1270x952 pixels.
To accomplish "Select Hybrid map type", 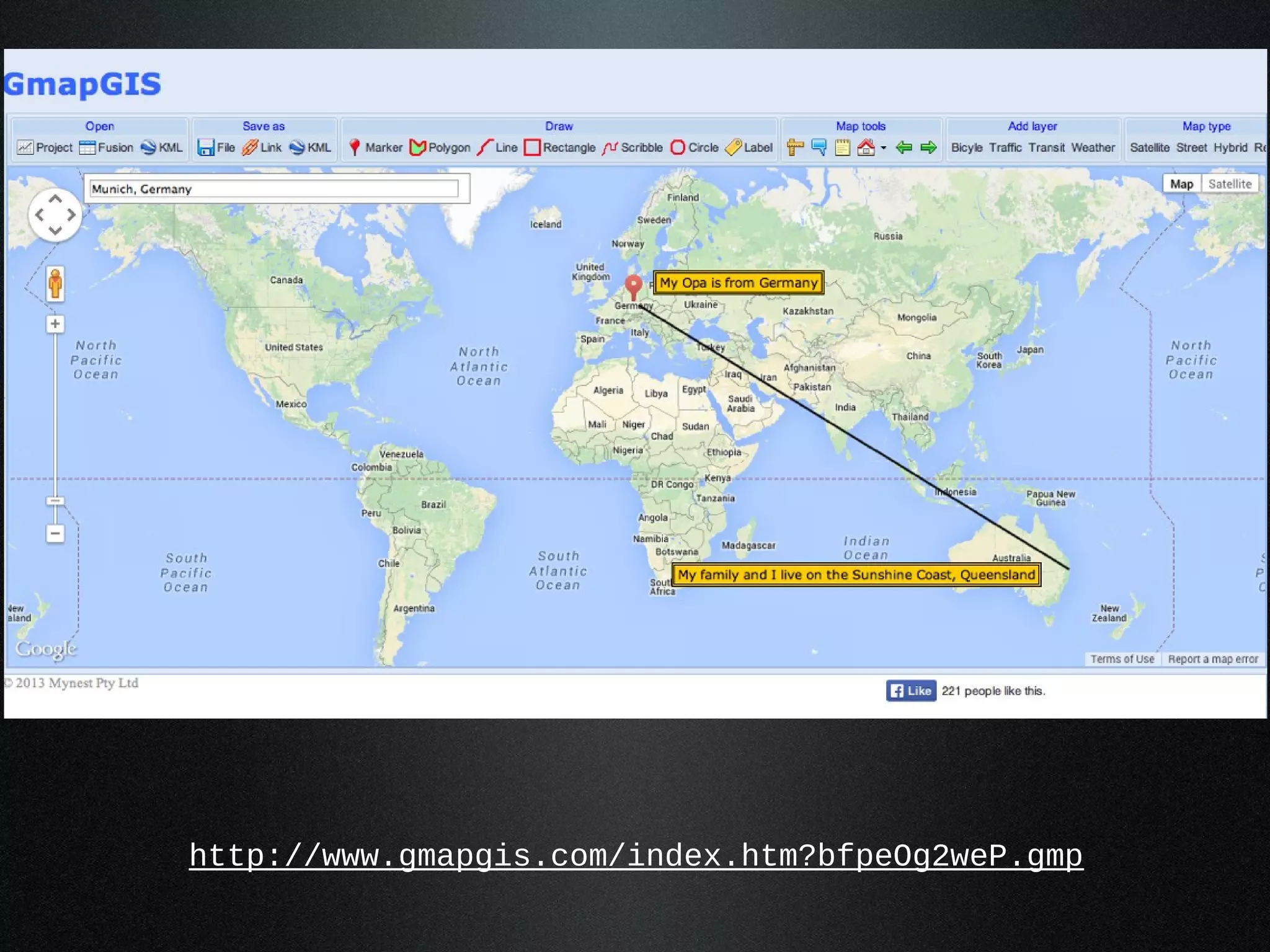I will coord(1230,148).
